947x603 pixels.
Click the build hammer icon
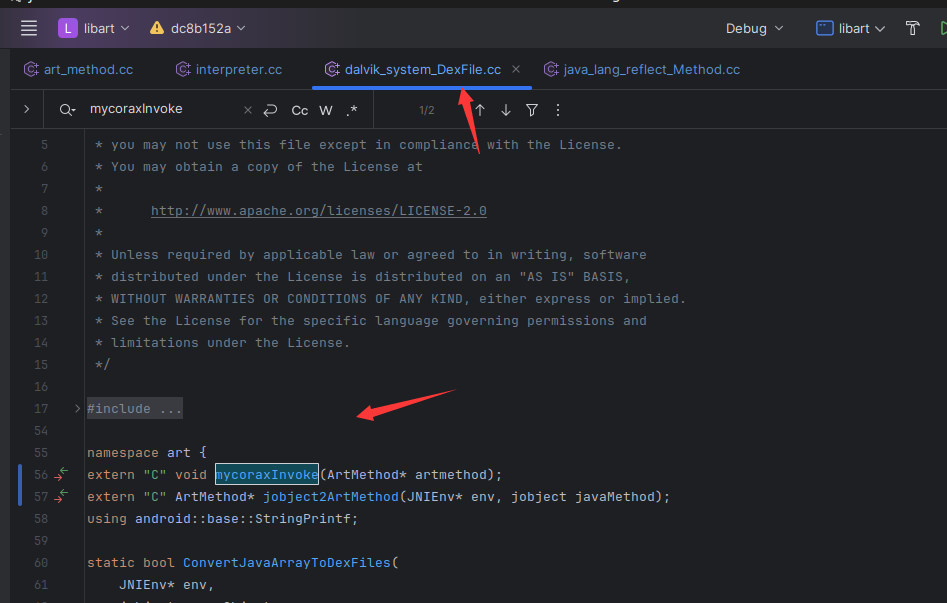coord(912,28)
